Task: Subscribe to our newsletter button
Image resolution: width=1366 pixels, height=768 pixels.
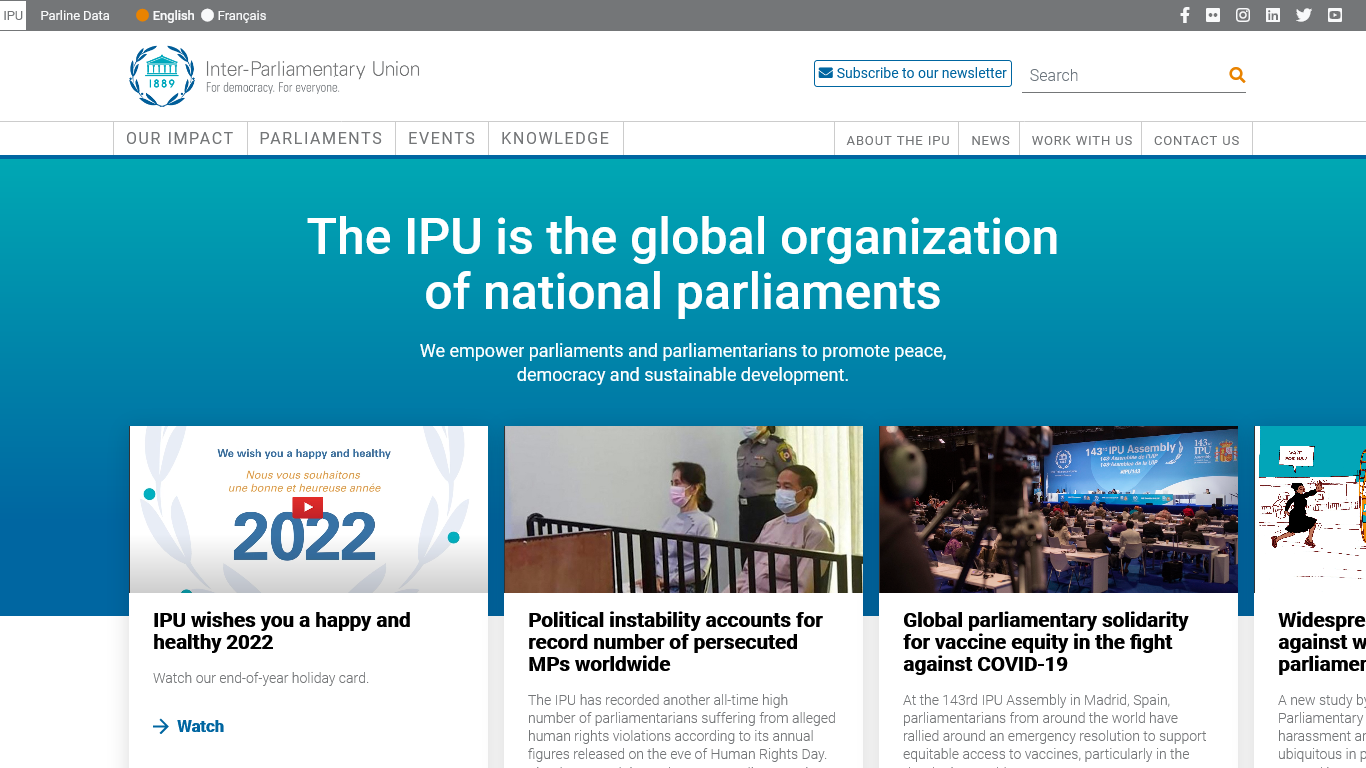Action: (913, 73)
